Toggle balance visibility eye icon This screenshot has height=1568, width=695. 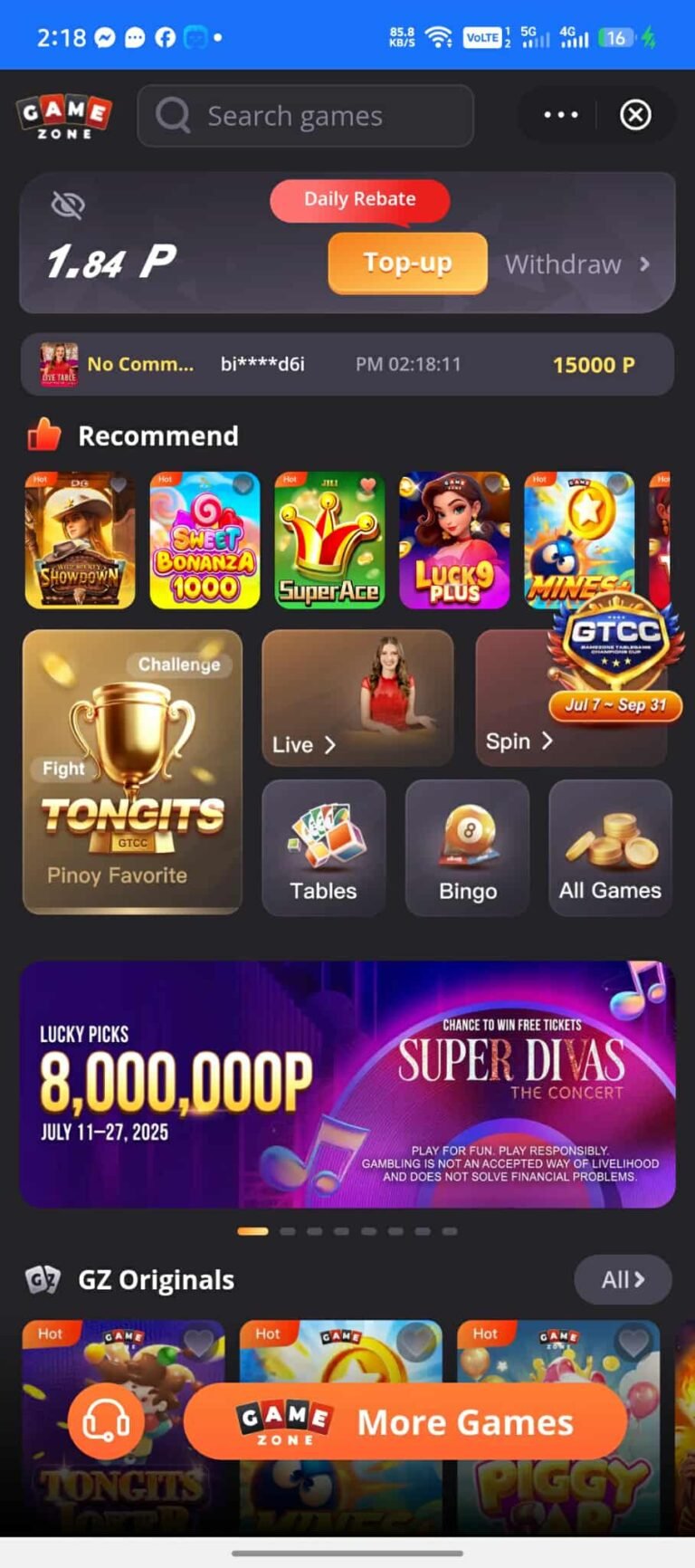click(x=68, y=206)
